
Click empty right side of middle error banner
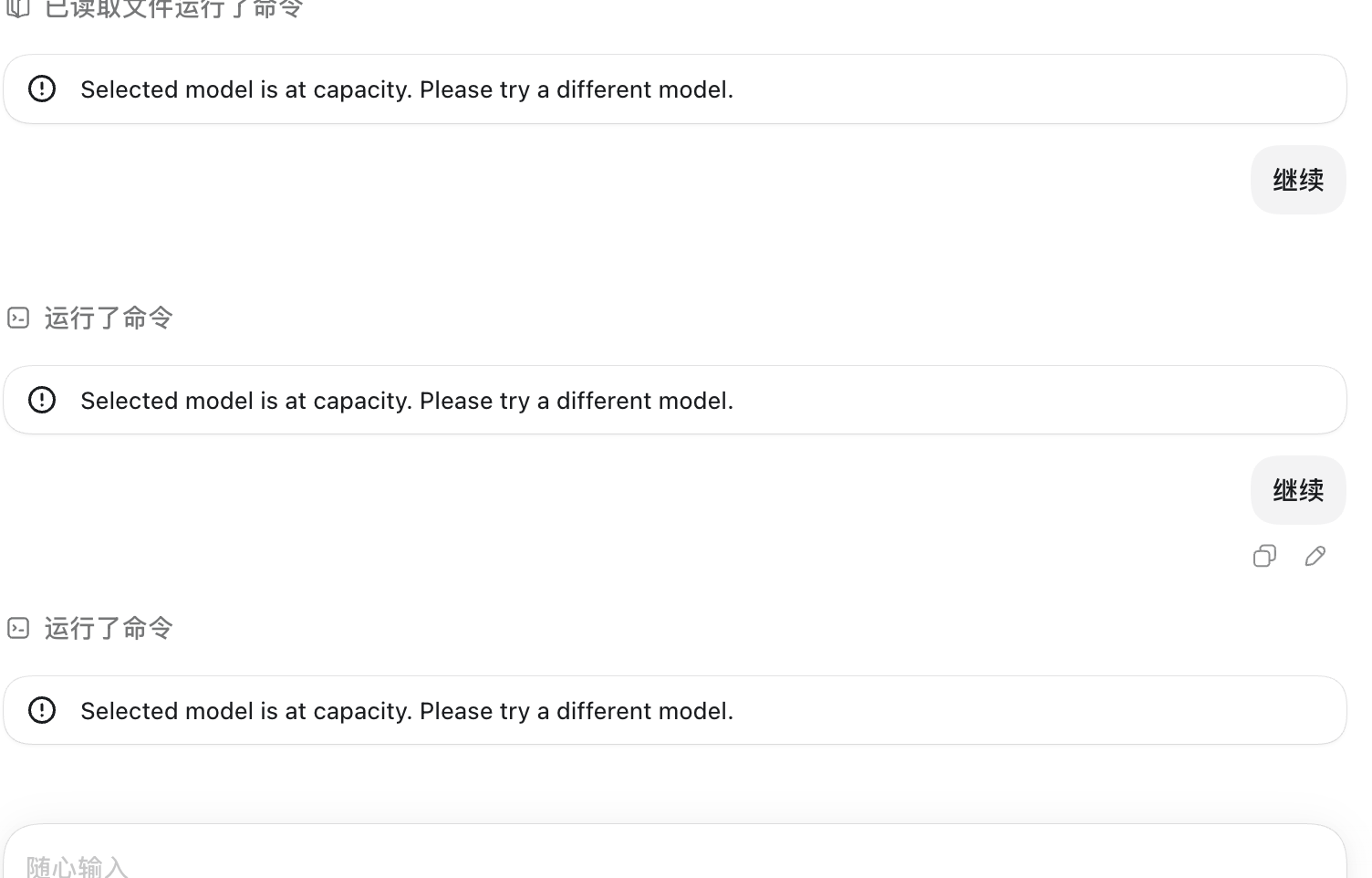[1040, 400]
